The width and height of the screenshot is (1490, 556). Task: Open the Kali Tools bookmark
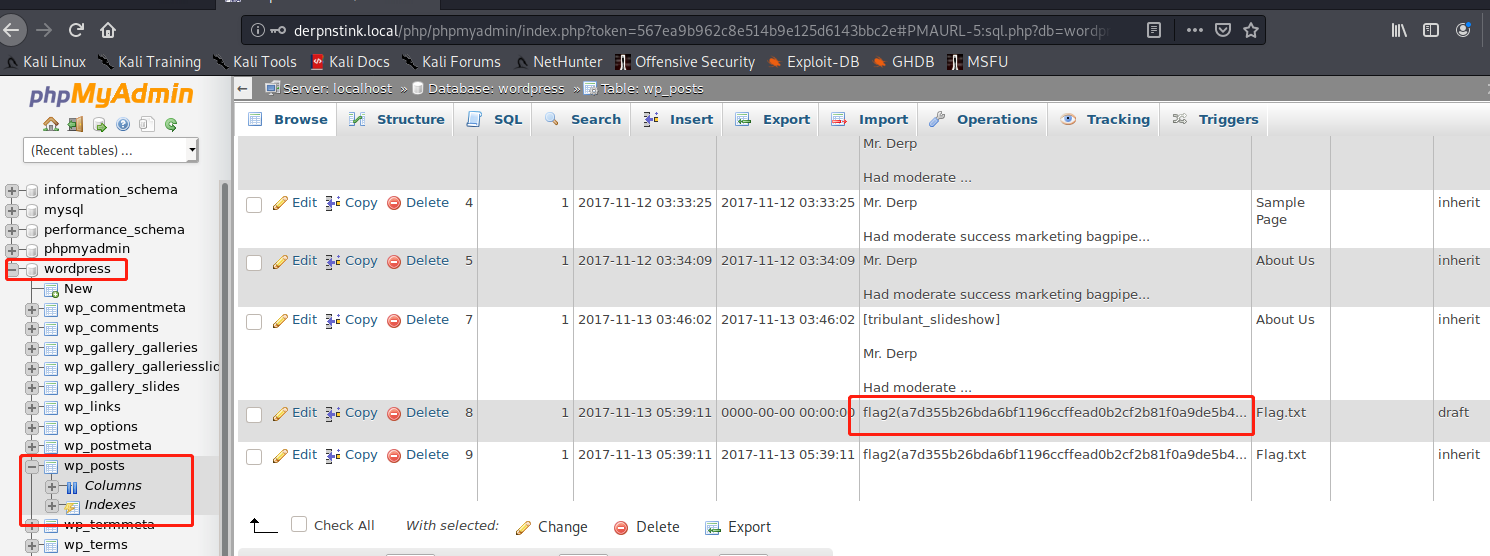[254, 61]
